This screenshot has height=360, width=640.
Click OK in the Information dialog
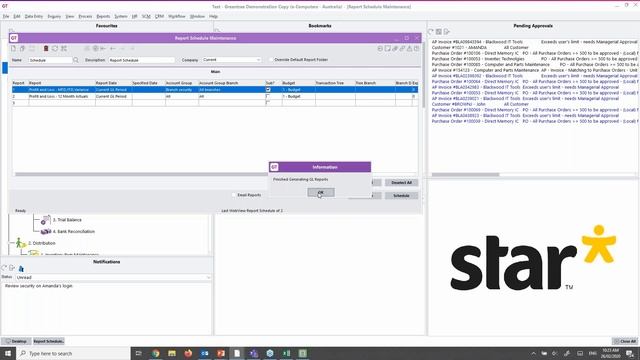321,192
